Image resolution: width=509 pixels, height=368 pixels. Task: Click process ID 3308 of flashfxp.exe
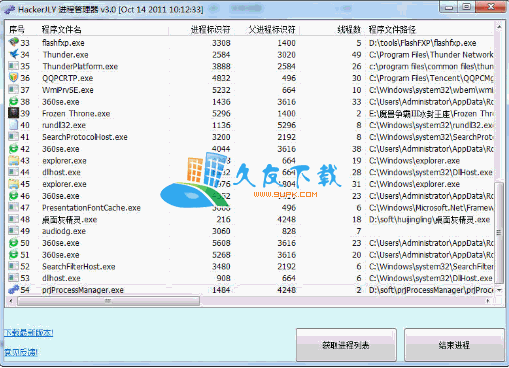221,43
